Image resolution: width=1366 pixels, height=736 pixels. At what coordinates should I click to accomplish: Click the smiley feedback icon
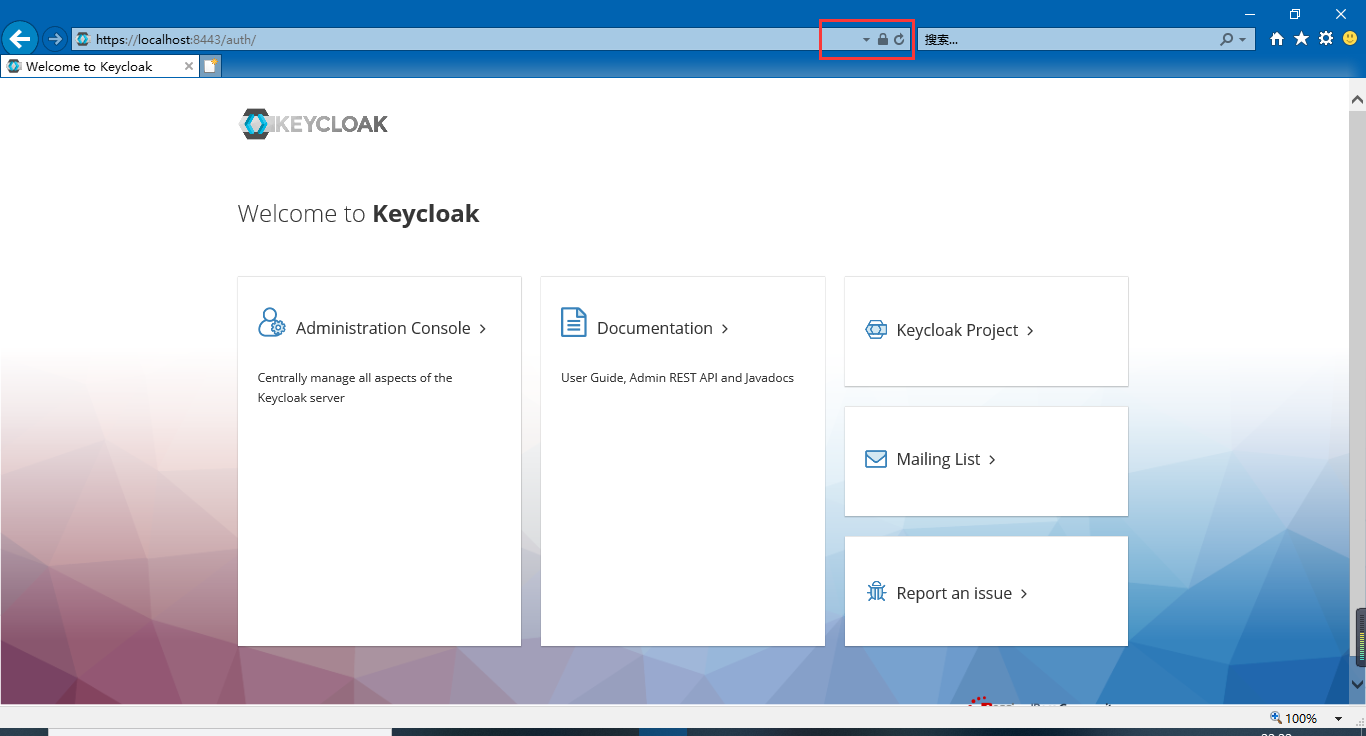pyautogui.click(x=1350, y=38)
